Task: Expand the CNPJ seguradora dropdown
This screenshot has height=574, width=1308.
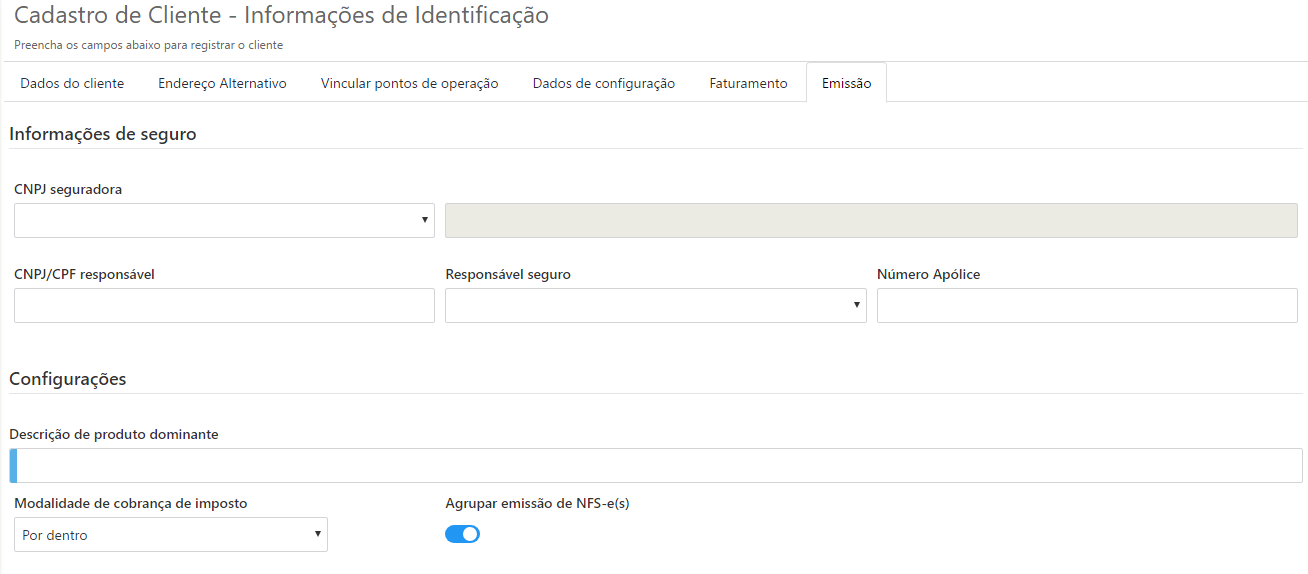Action: (224, 221)
